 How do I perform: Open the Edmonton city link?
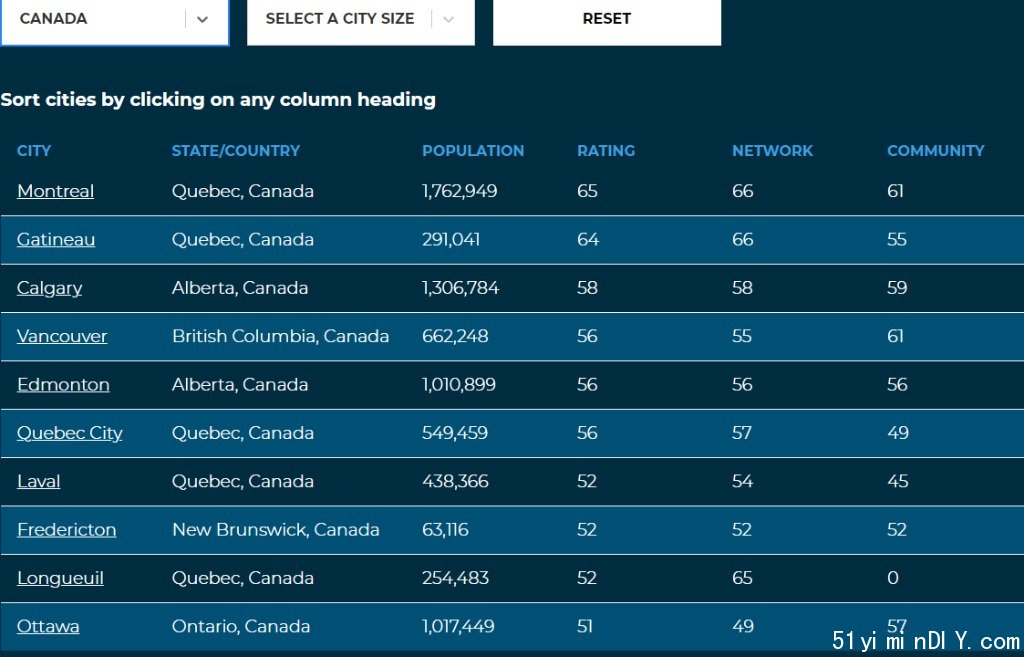(x=63, y=385)
